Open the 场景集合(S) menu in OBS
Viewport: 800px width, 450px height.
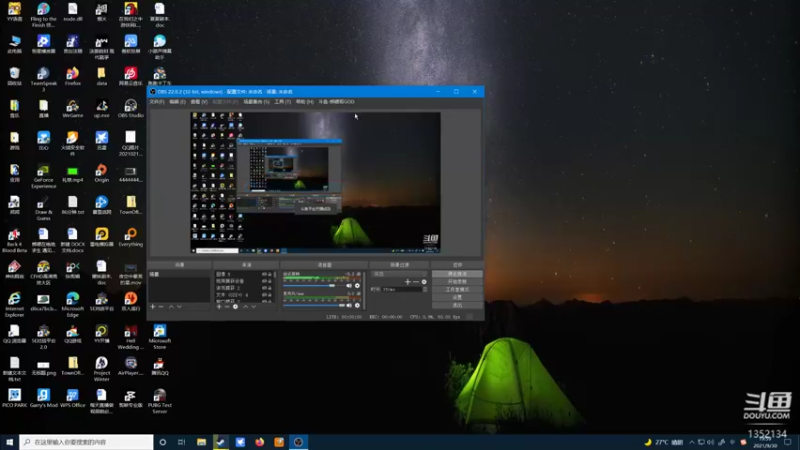pyautogui.click(x=256, y=102)
